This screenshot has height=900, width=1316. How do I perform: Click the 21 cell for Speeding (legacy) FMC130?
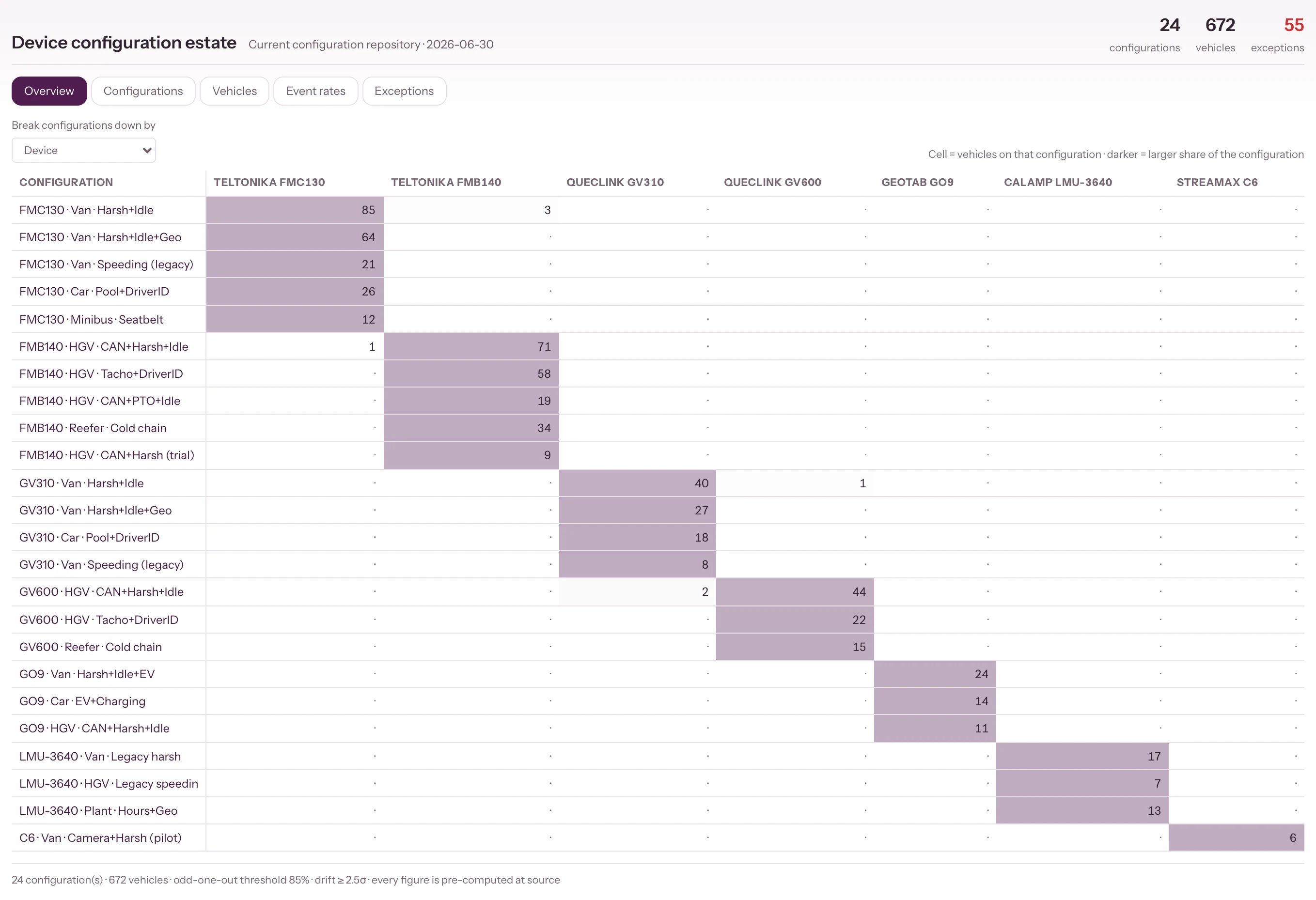coord(295,264)
